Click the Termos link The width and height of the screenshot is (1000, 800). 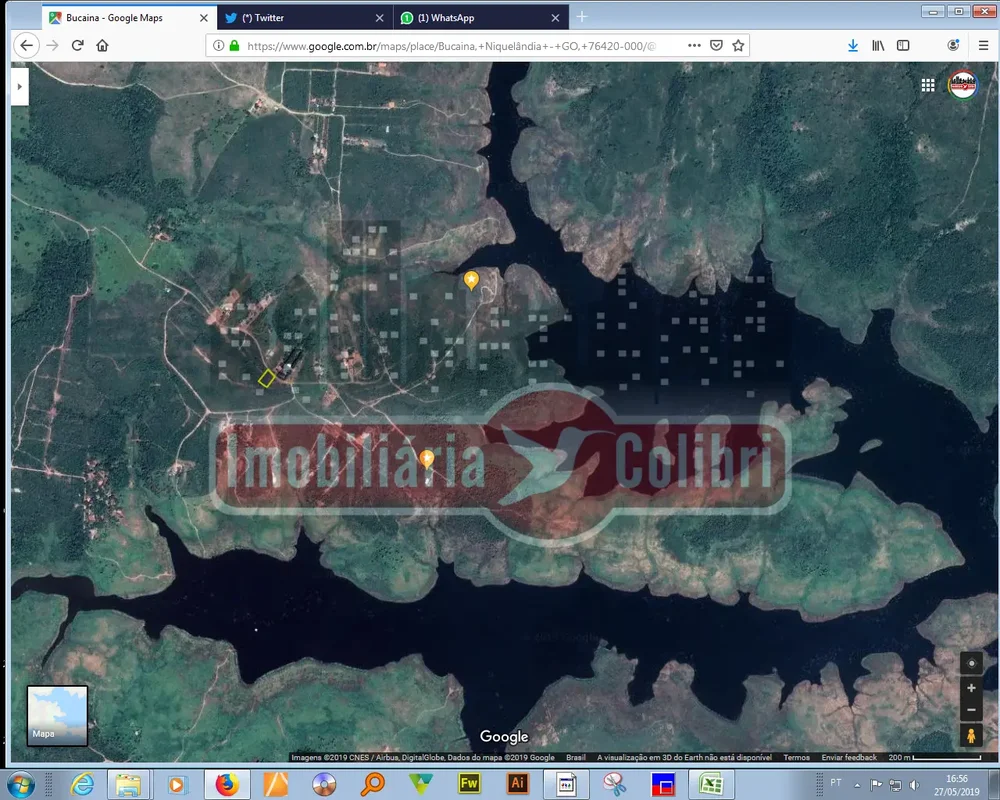pyautogui.click(x=796, y=757)
